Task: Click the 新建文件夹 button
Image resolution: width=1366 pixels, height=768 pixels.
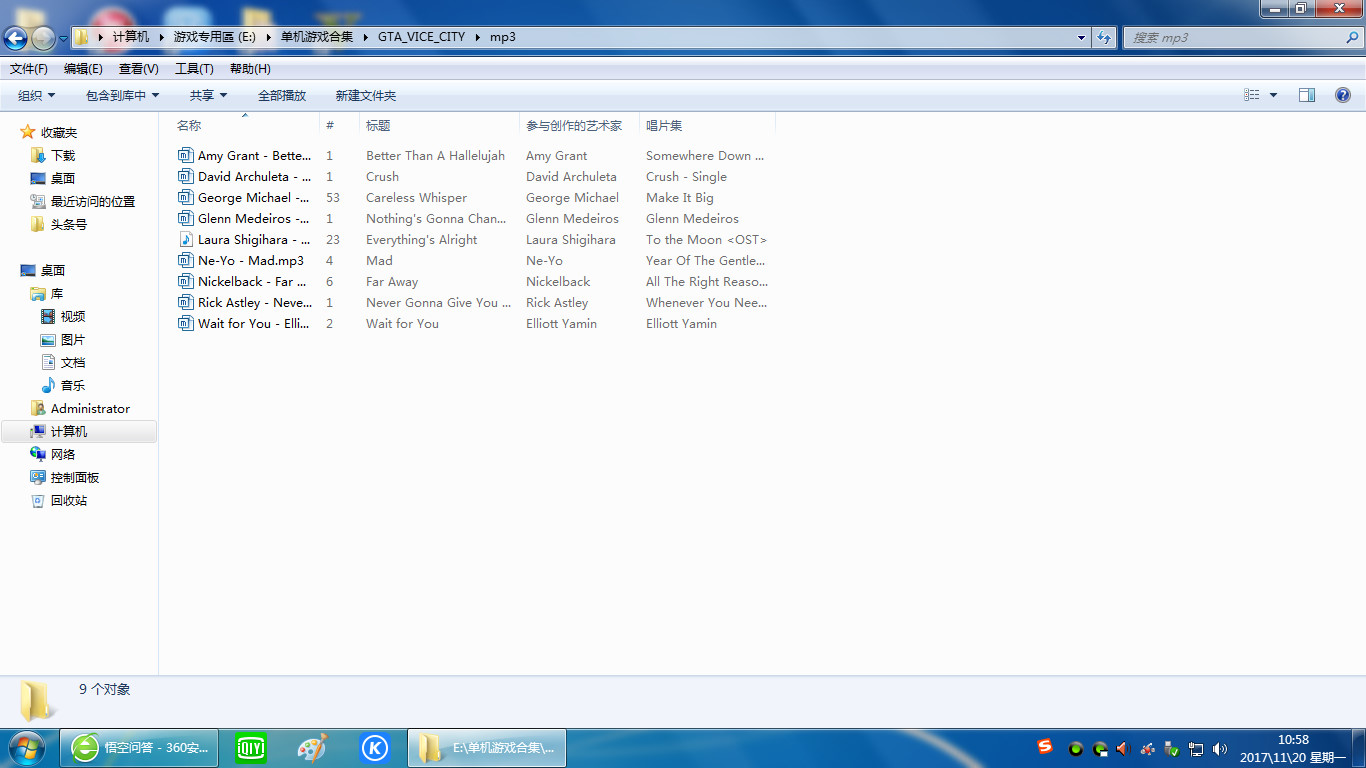Action: click(x=366, y=96)
